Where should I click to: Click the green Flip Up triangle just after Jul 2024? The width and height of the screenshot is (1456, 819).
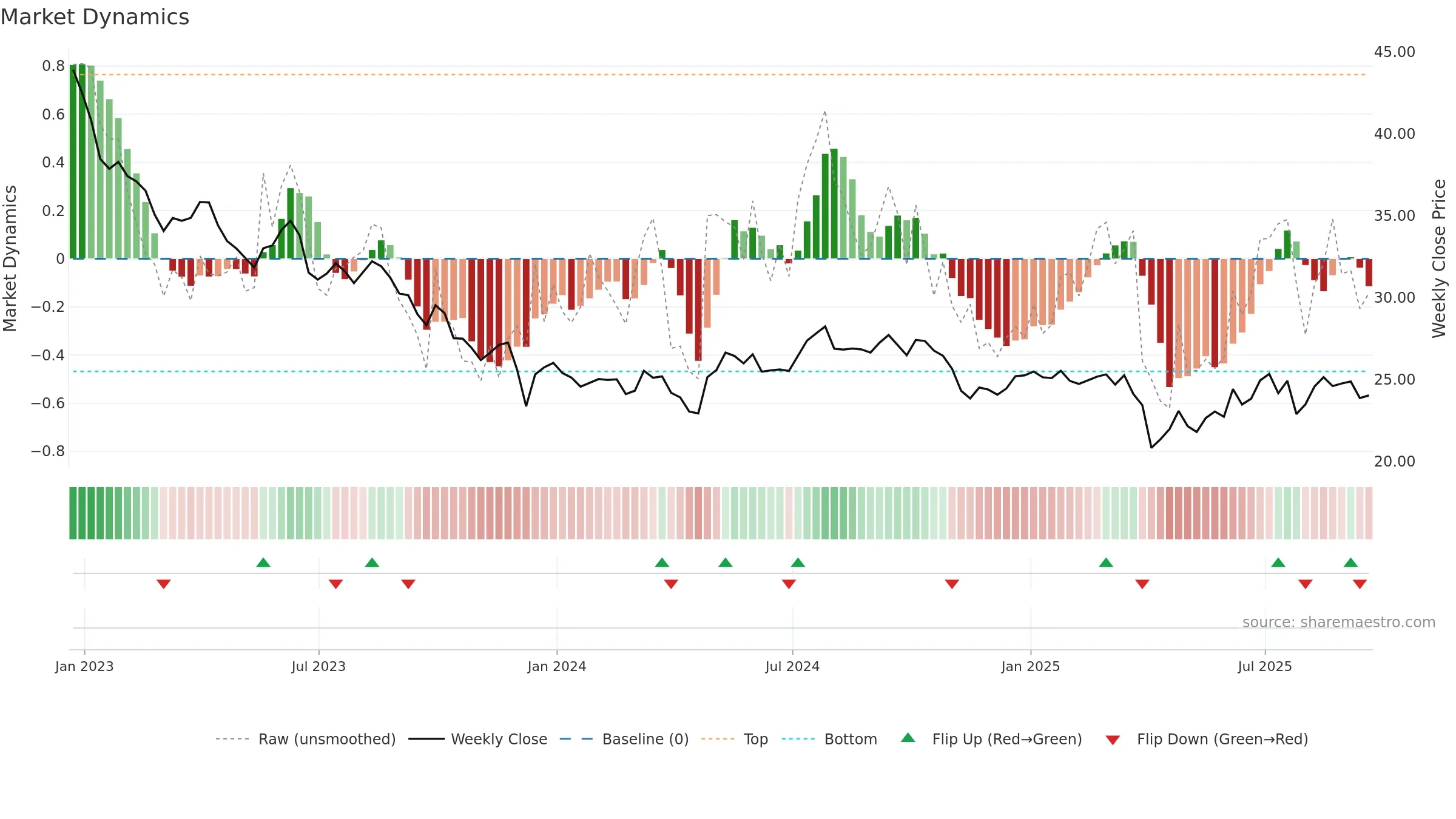pos(798,562)
